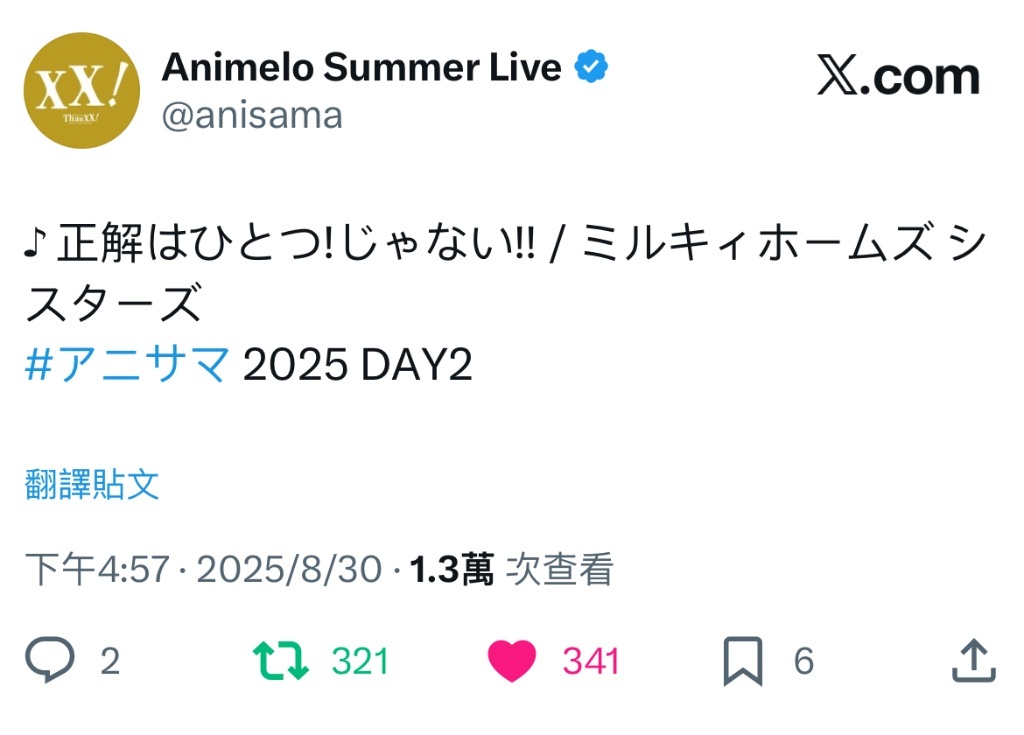Click the 341 likes count
The image size is (1024, 735).
click(x=591, y=661)
